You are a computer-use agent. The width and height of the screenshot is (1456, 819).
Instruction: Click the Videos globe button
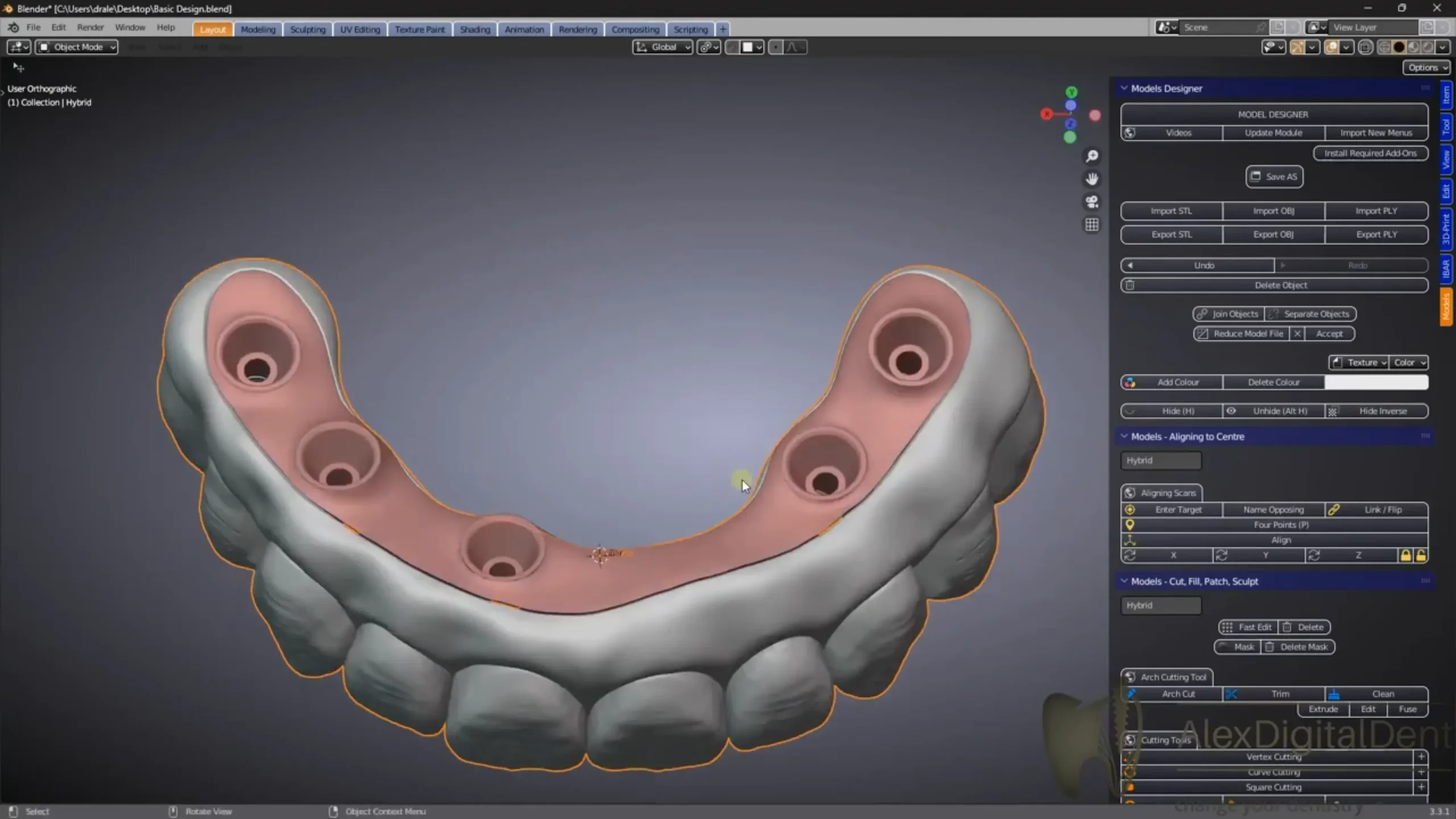[x=1172, y=133]
